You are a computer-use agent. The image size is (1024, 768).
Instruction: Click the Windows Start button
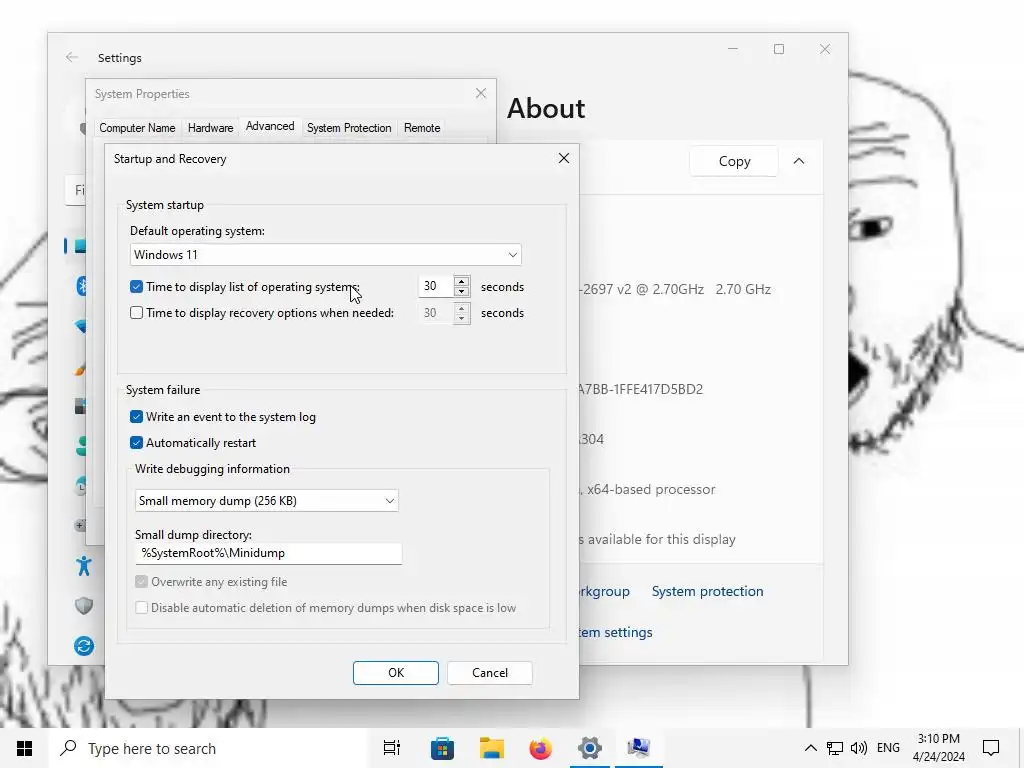(x=24, y=748)
